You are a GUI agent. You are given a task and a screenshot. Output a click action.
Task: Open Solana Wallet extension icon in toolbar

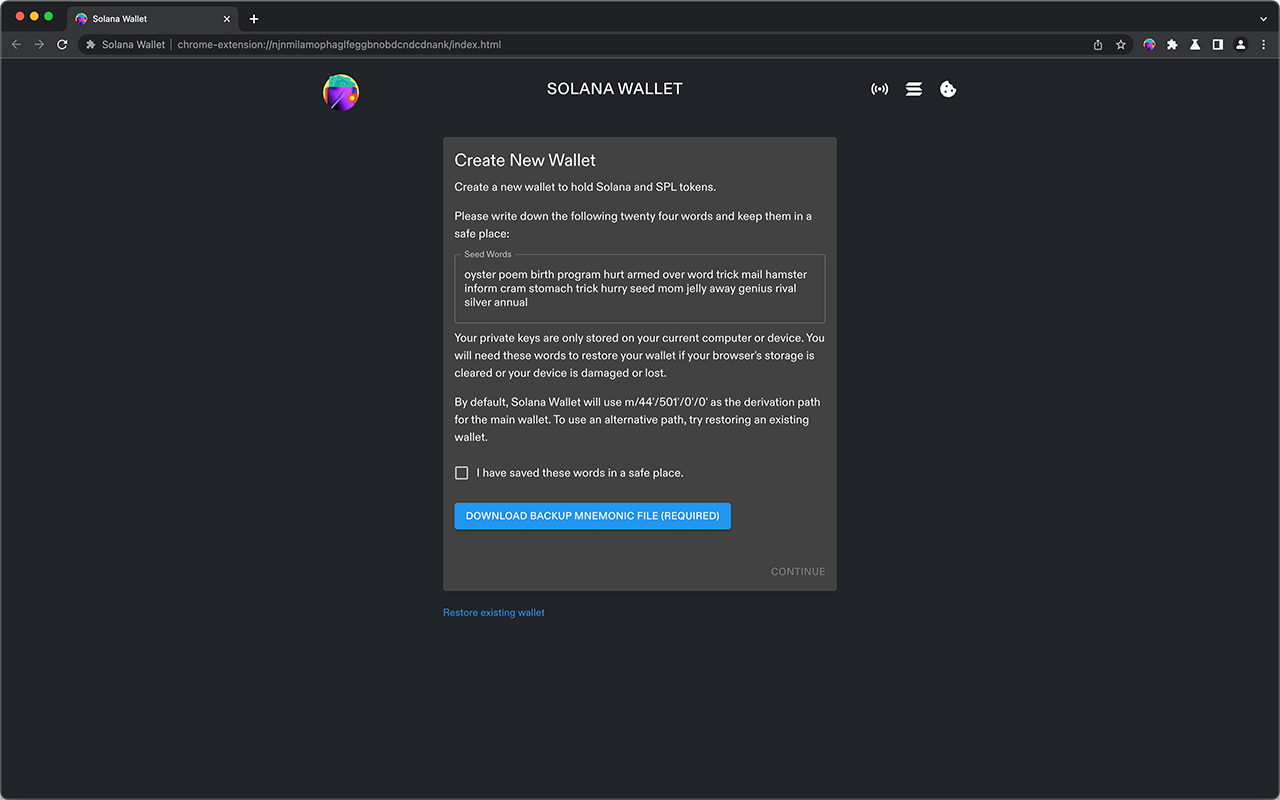point(1149,45)
